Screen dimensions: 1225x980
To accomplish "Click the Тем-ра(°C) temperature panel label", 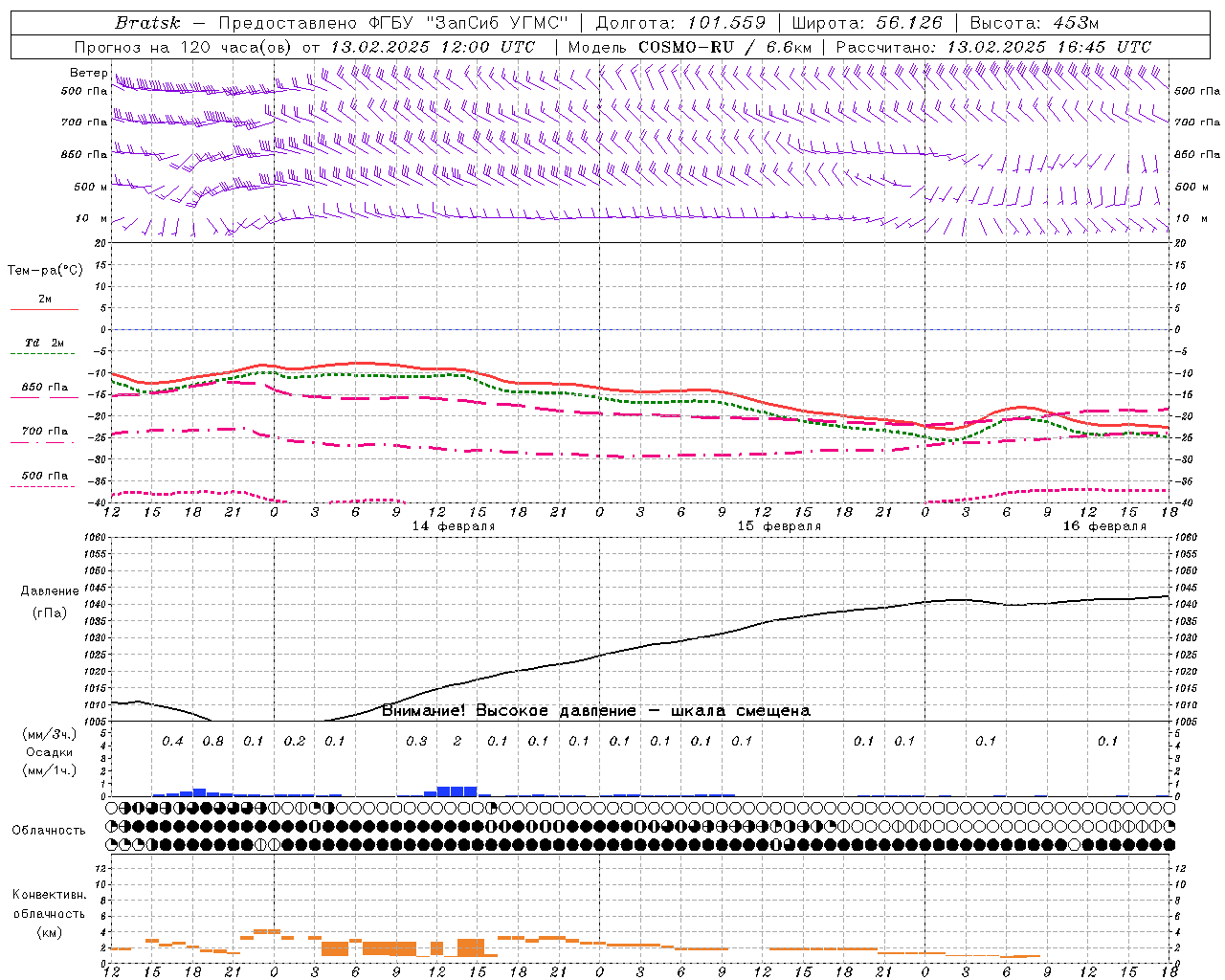I will coord(45,271).
